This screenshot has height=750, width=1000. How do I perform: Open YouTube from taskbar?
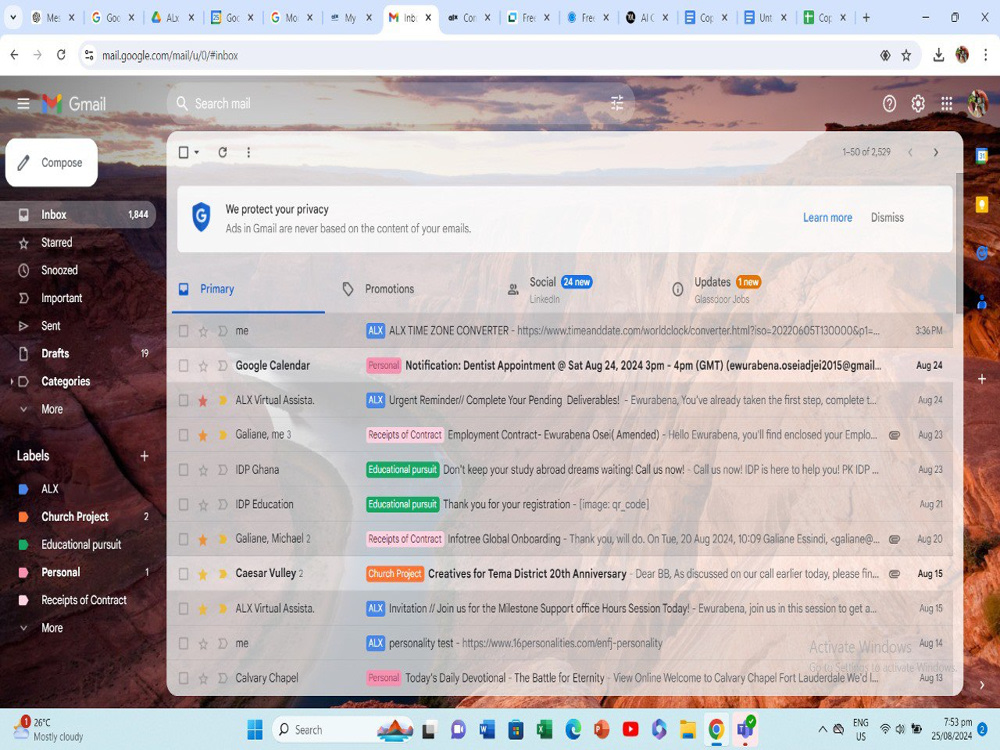coord(630,729)
